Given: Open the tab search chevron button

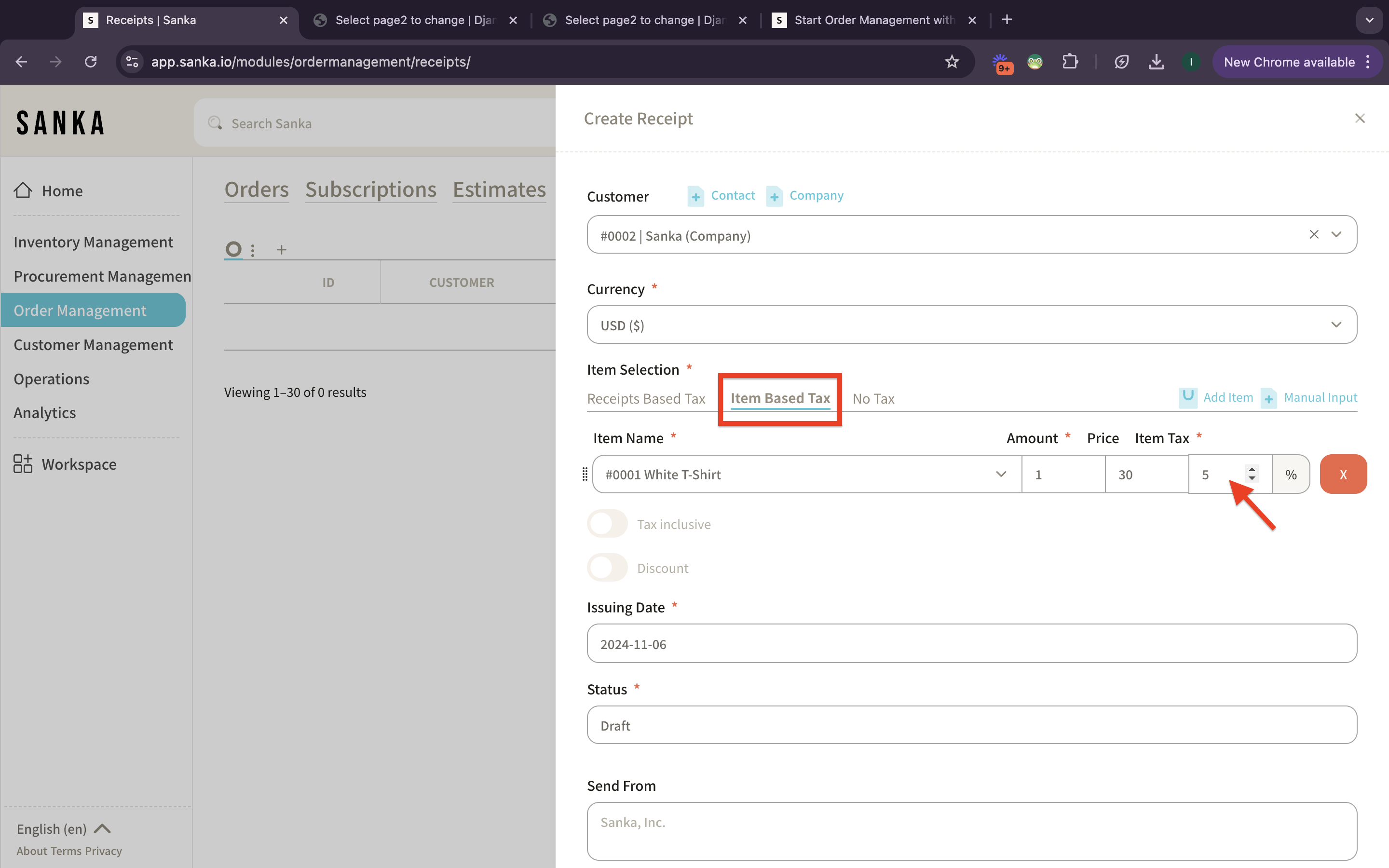Looking at the screenshot, I should (x=1370, y=20).
